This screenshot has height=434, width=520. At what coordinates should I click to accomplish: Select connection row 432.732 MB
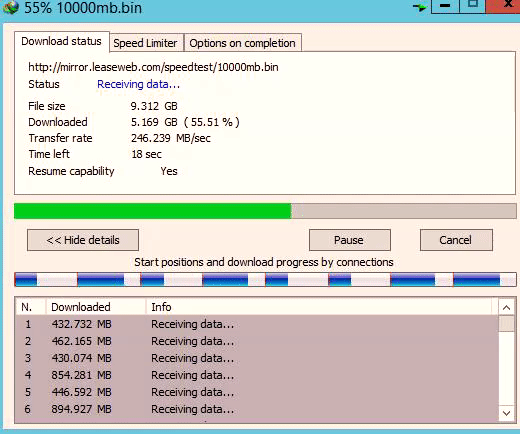tap(257, 324)
